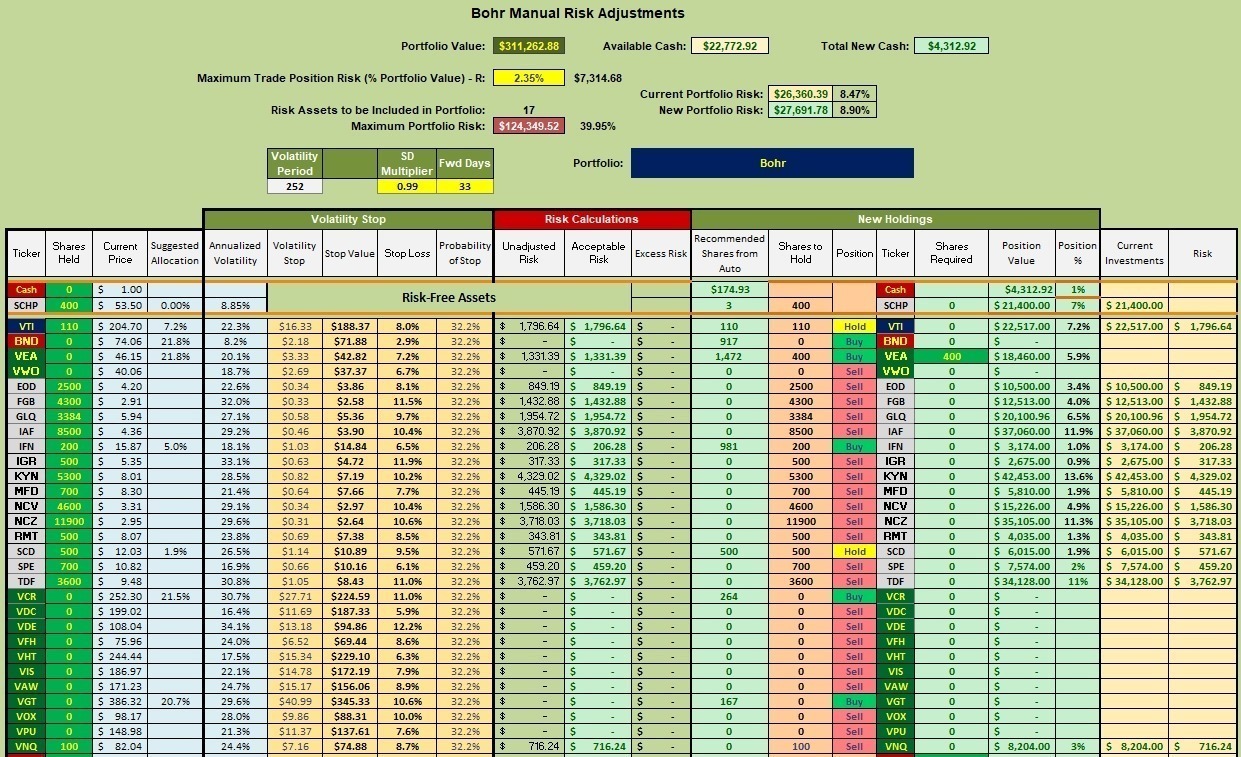Select the VNQ ticker in the first column
1241x757 pixels.
pyautogui.click(x=27, y=746)
